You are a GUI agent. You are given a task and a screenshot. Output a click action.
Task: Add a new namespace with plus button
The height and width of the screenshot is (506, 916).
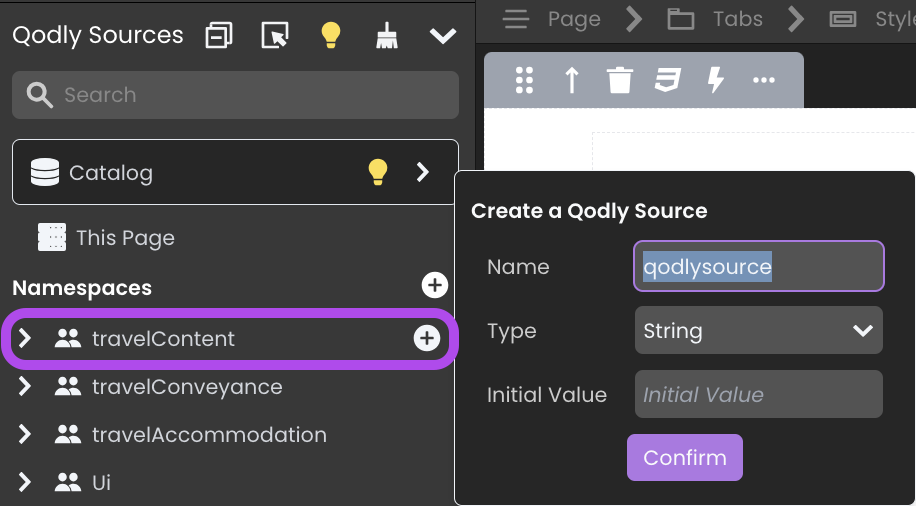[x=435, y=285]
